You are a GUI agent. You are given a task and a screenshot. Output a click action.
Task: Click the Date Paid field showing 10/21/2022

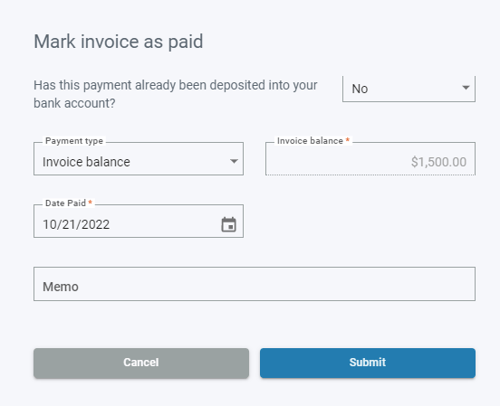coord(138,221)
